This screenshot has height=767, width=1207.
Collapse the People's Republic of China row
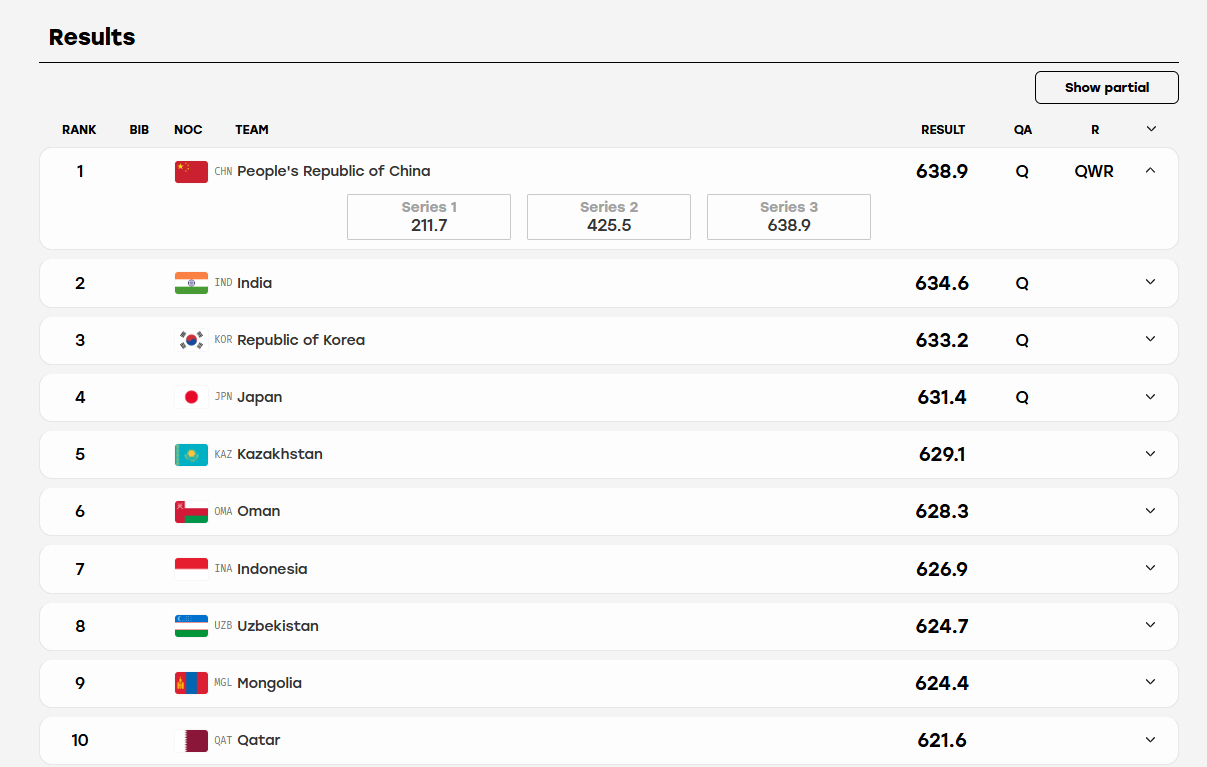[x=1150, y=171]
